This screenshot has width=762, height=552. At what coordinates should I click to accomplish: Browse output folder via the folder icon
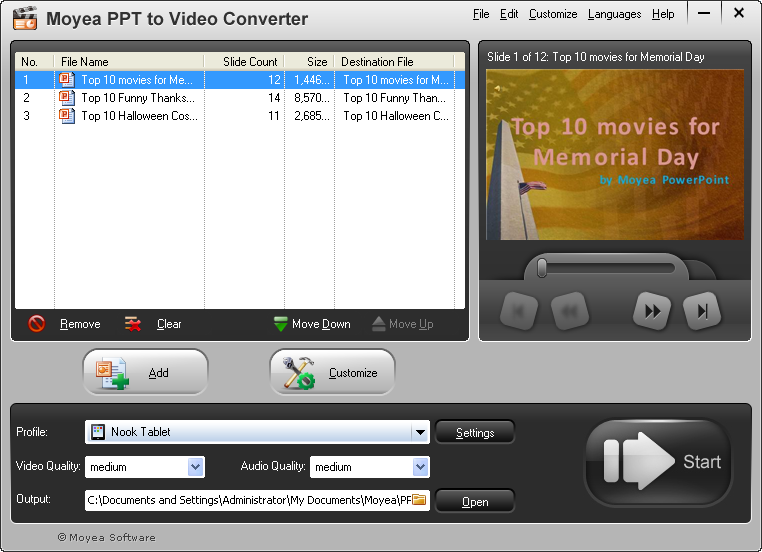click(419, 500)
